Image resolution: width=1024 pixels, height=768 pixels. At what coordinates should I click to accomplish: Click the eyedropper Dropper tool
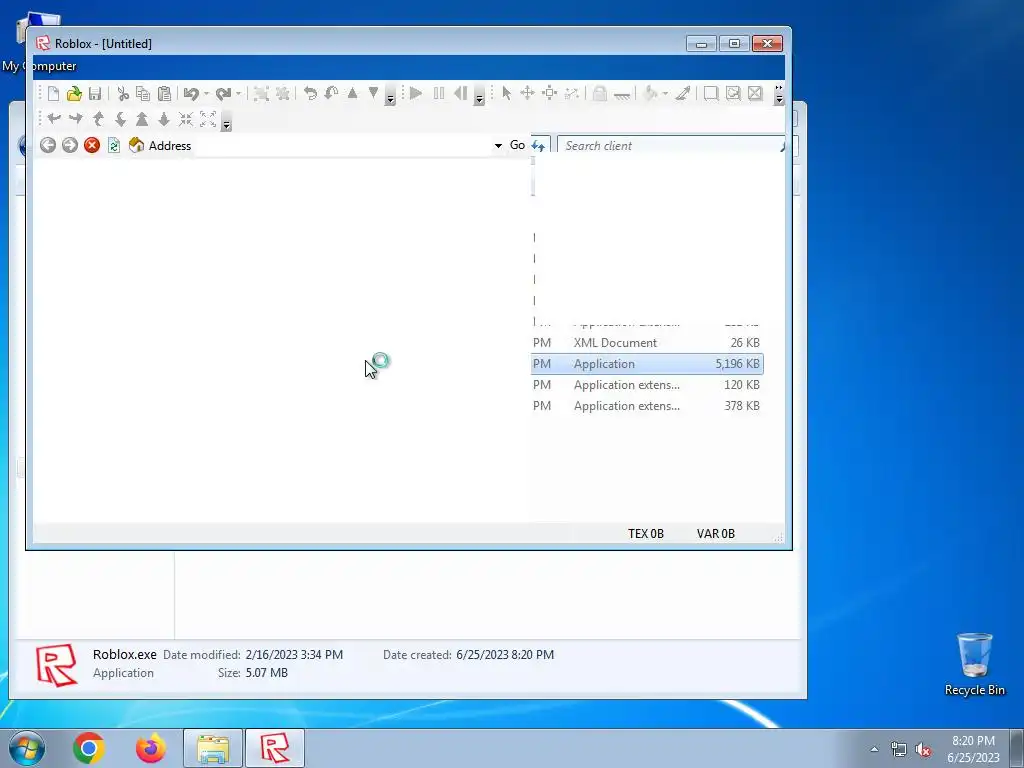point(682,93)
